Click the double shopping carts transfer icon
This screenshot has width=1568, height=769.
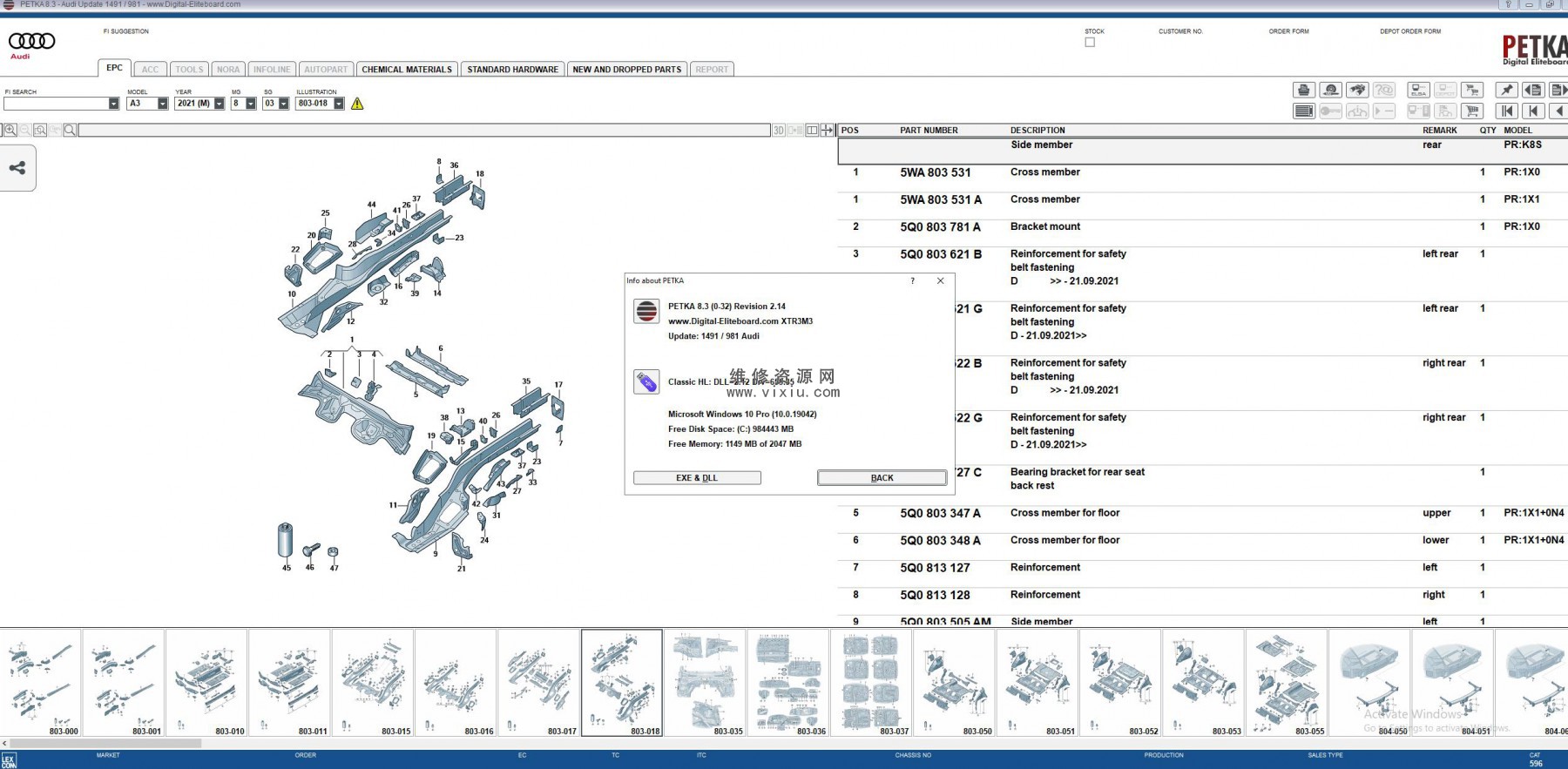click(1472, 90)
